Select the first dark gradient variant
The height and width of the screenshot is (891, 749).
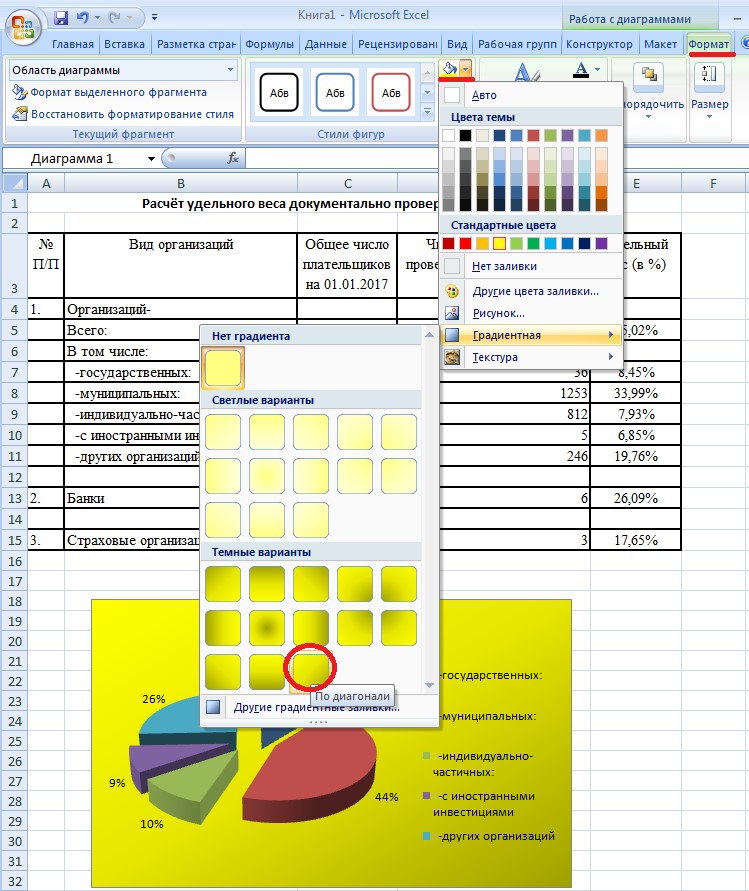click(223, 584)
